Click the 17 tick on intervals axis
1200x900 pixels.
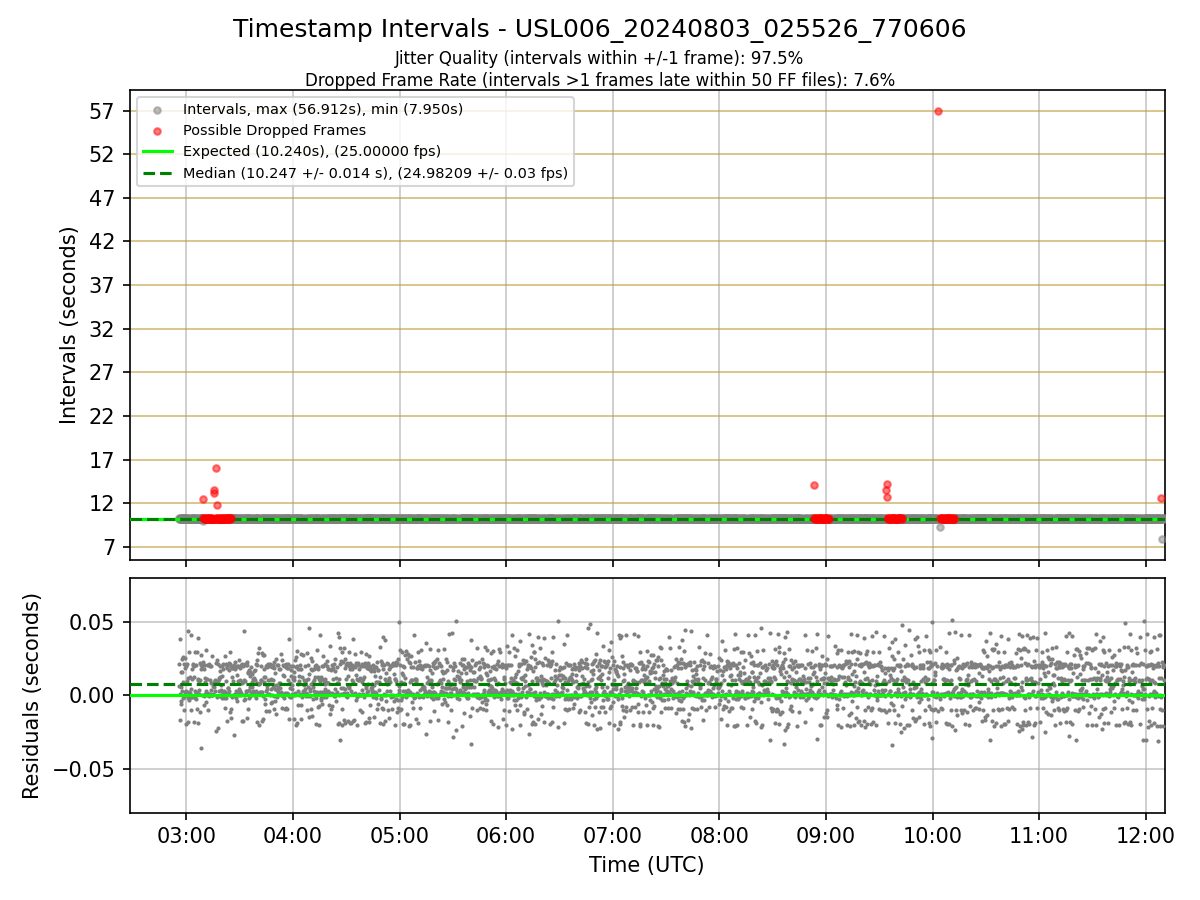pyautogui.click(x=104, y=460)
